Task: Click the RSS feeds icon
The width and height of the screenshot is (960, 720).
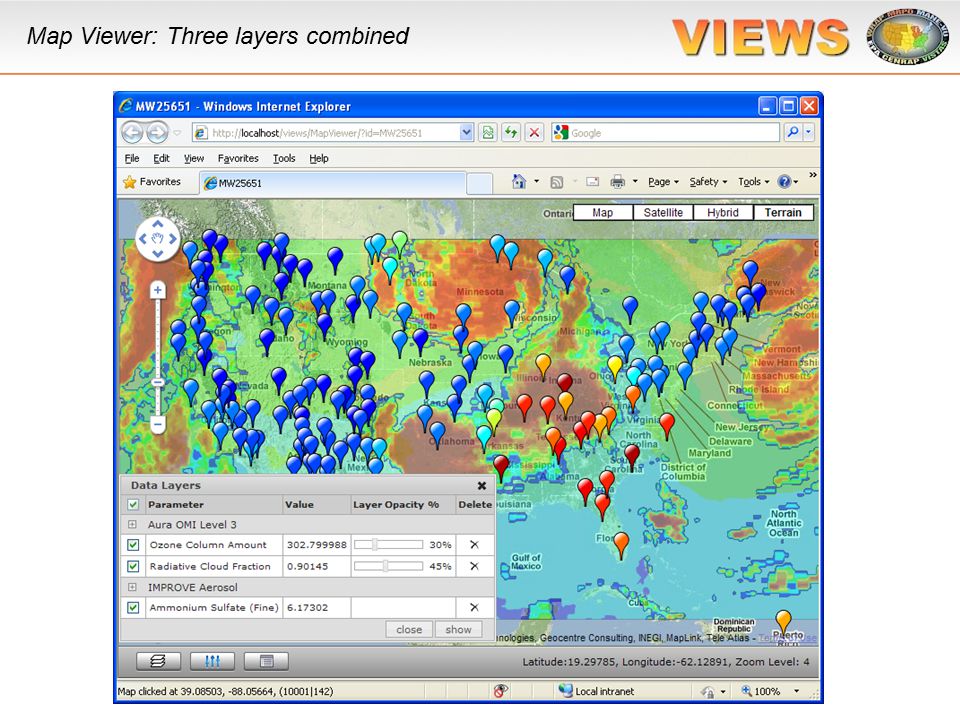Action: click(557, 182)
